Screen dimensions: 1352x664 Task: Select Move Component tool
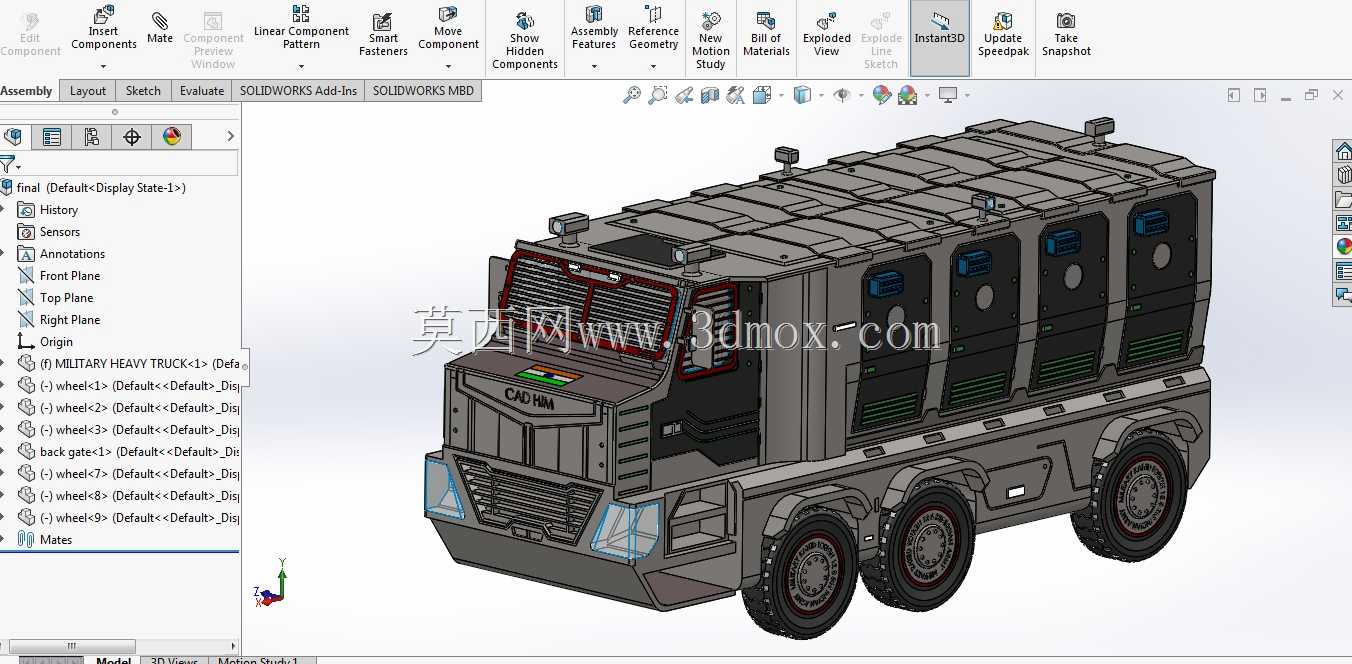pyautogui.click(x=448, y=28)
